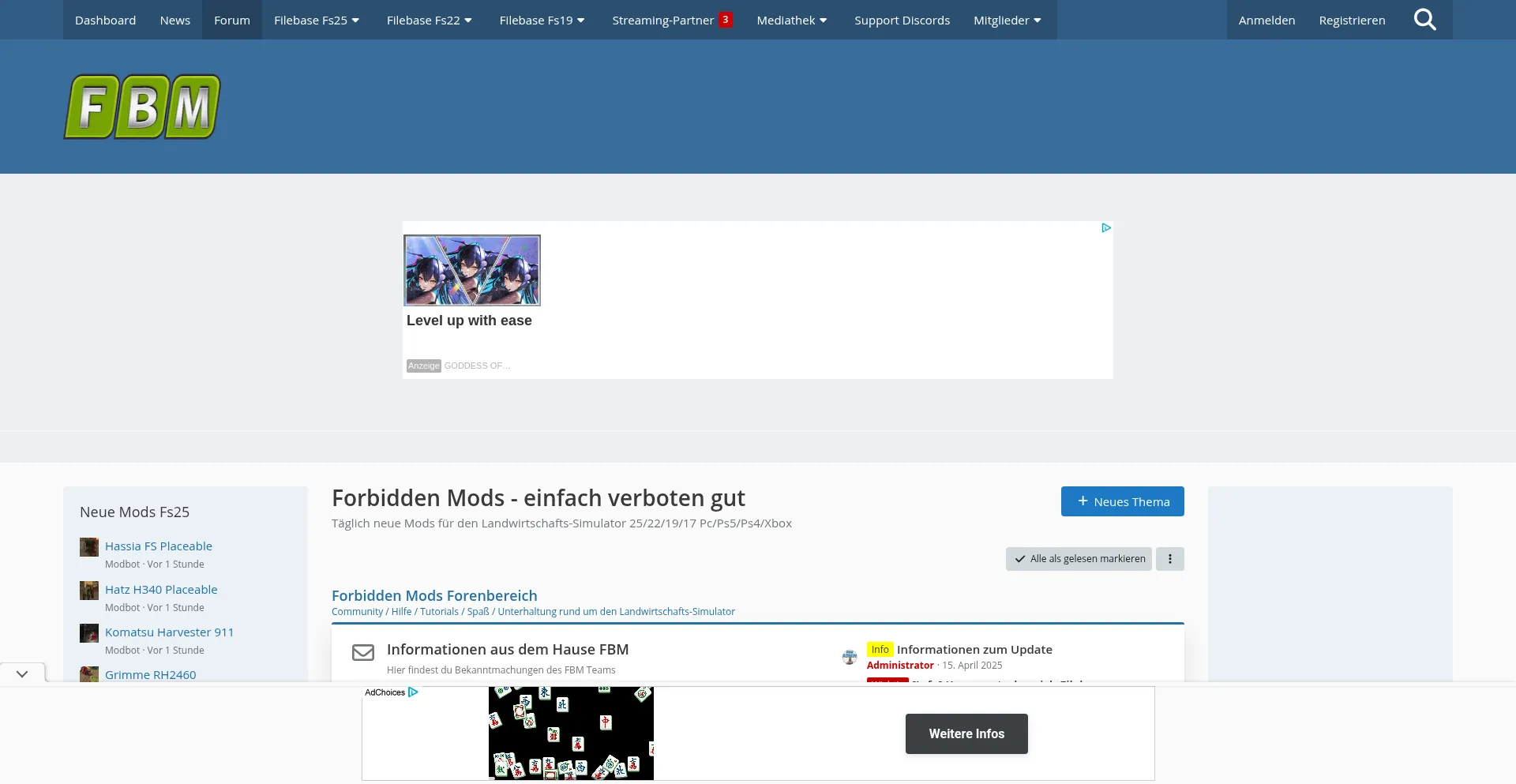Click the 'Forbidden Mods - einfach verboten gut' title
1516x784 pixels.
tap(538, 498)
